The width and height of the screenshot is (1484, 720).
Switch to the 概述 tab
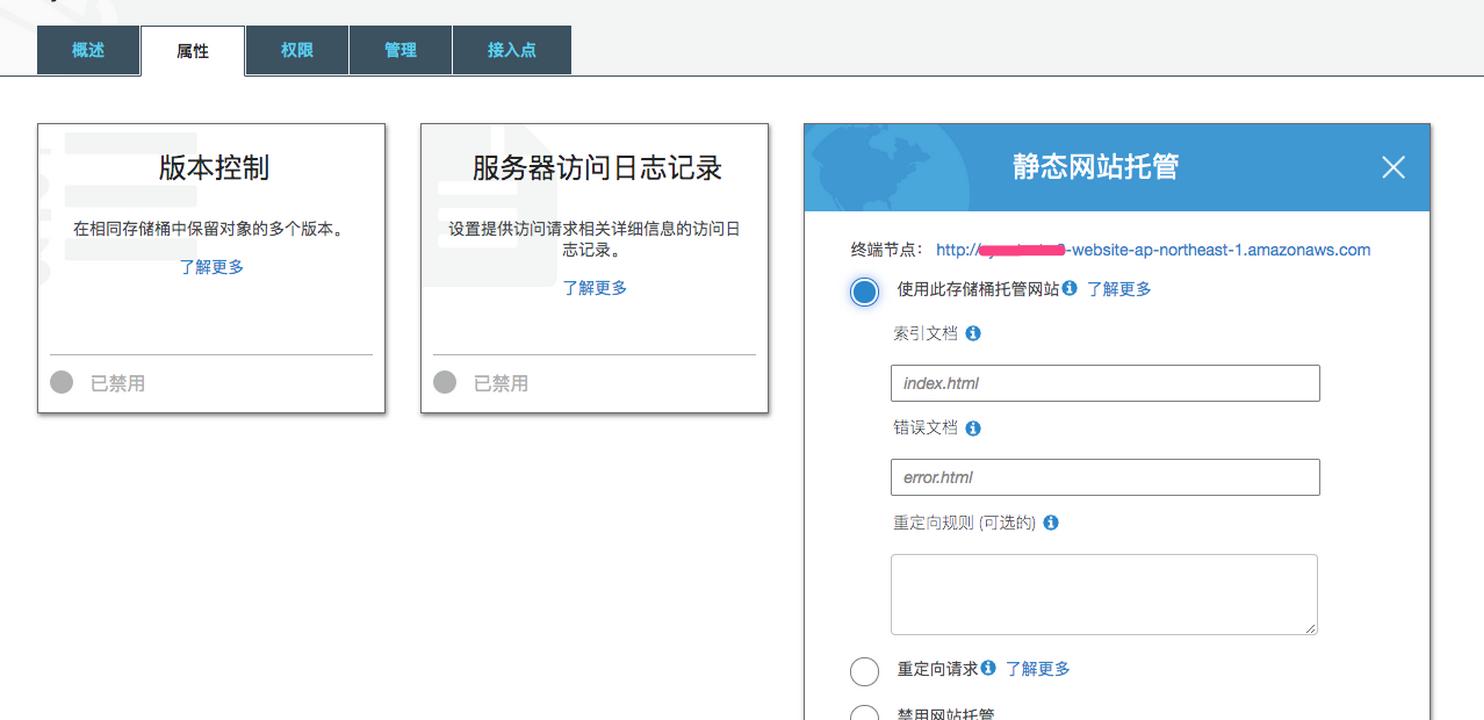click(88, 50)
